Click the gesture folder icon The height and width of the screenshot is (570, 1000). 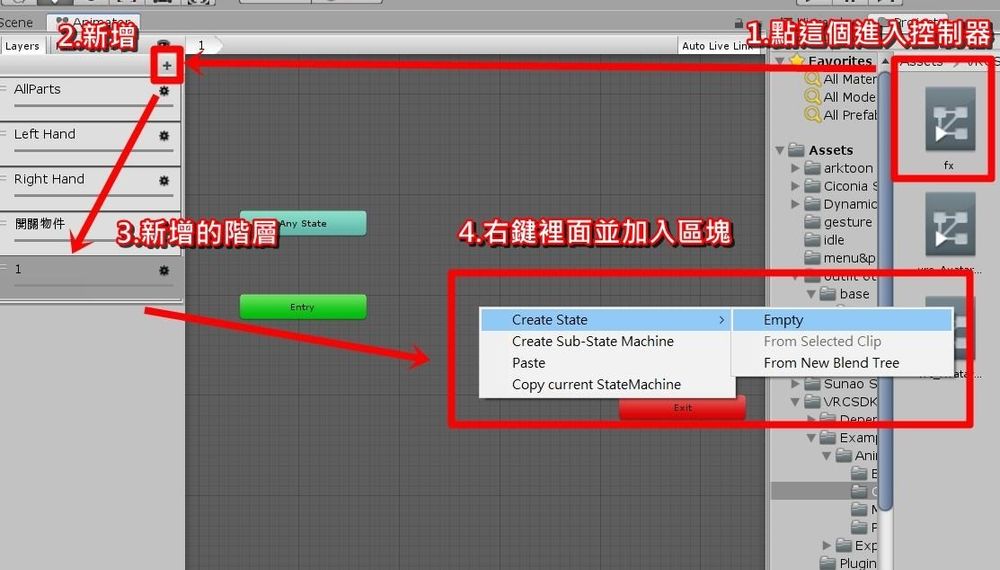pos(812,222)
